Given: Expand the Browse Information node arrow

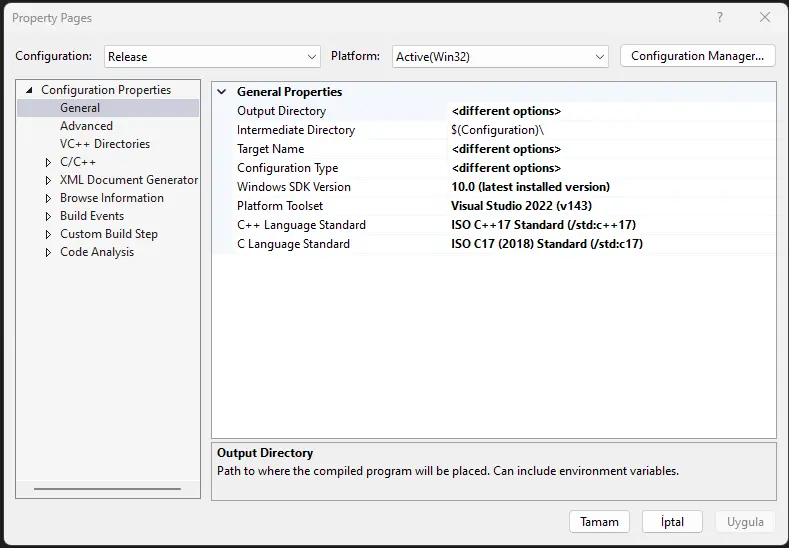Looking at the screenshot, I should [x=48, y=198].
